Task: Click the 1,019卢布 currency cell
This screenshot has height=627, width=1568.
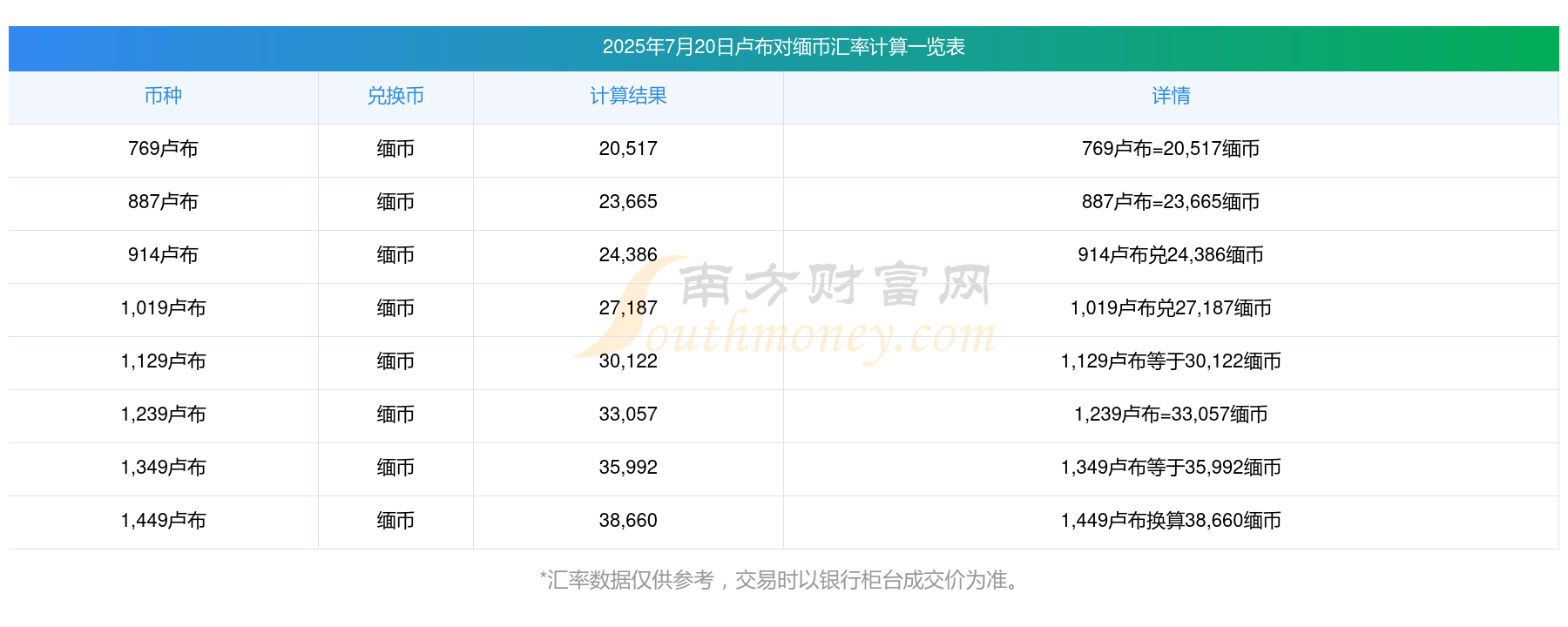Action: 163,308
